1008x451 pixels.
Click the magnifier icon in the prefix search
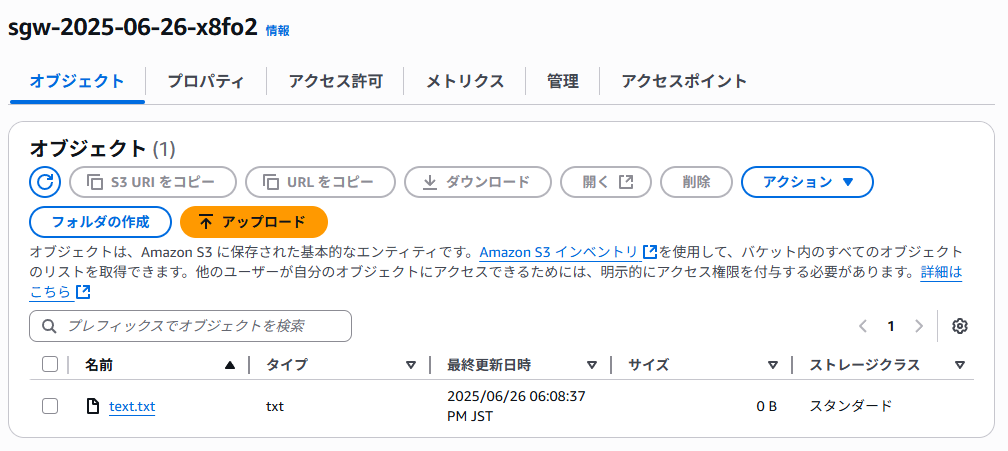[x=49, y=326]
